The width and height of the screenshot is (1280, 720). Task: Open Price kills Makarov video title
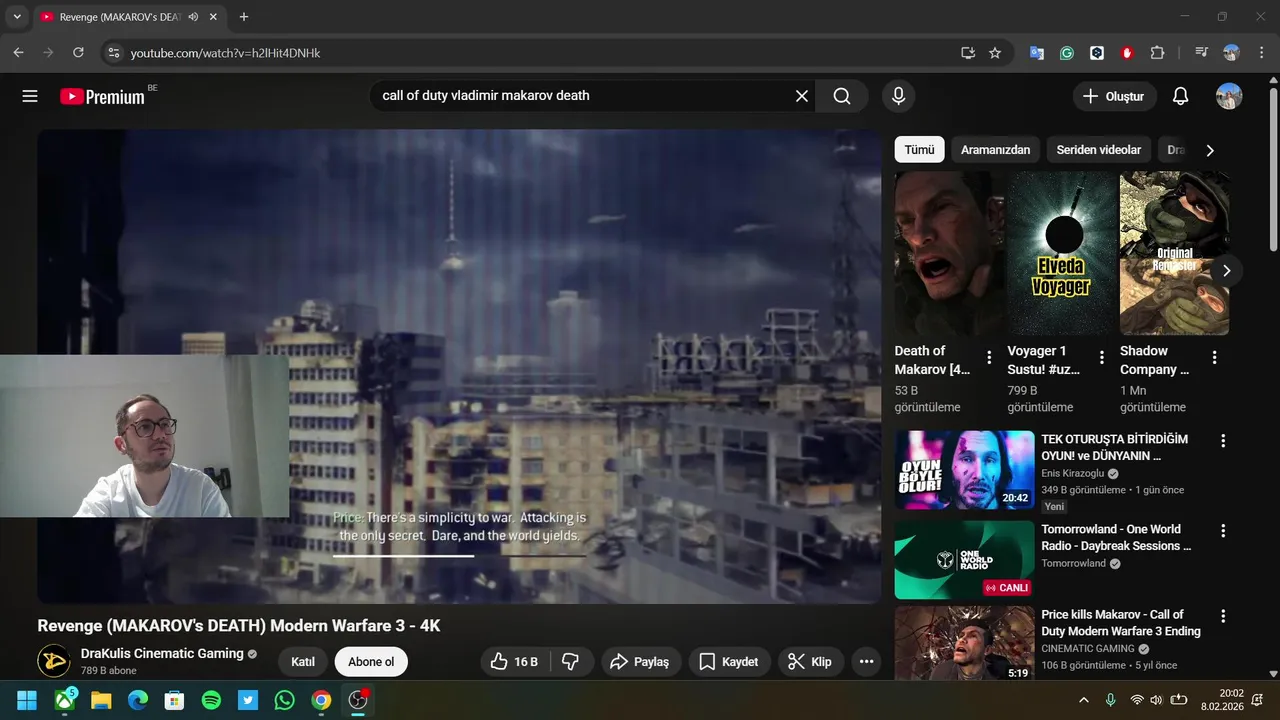(x=1121, y=623)
